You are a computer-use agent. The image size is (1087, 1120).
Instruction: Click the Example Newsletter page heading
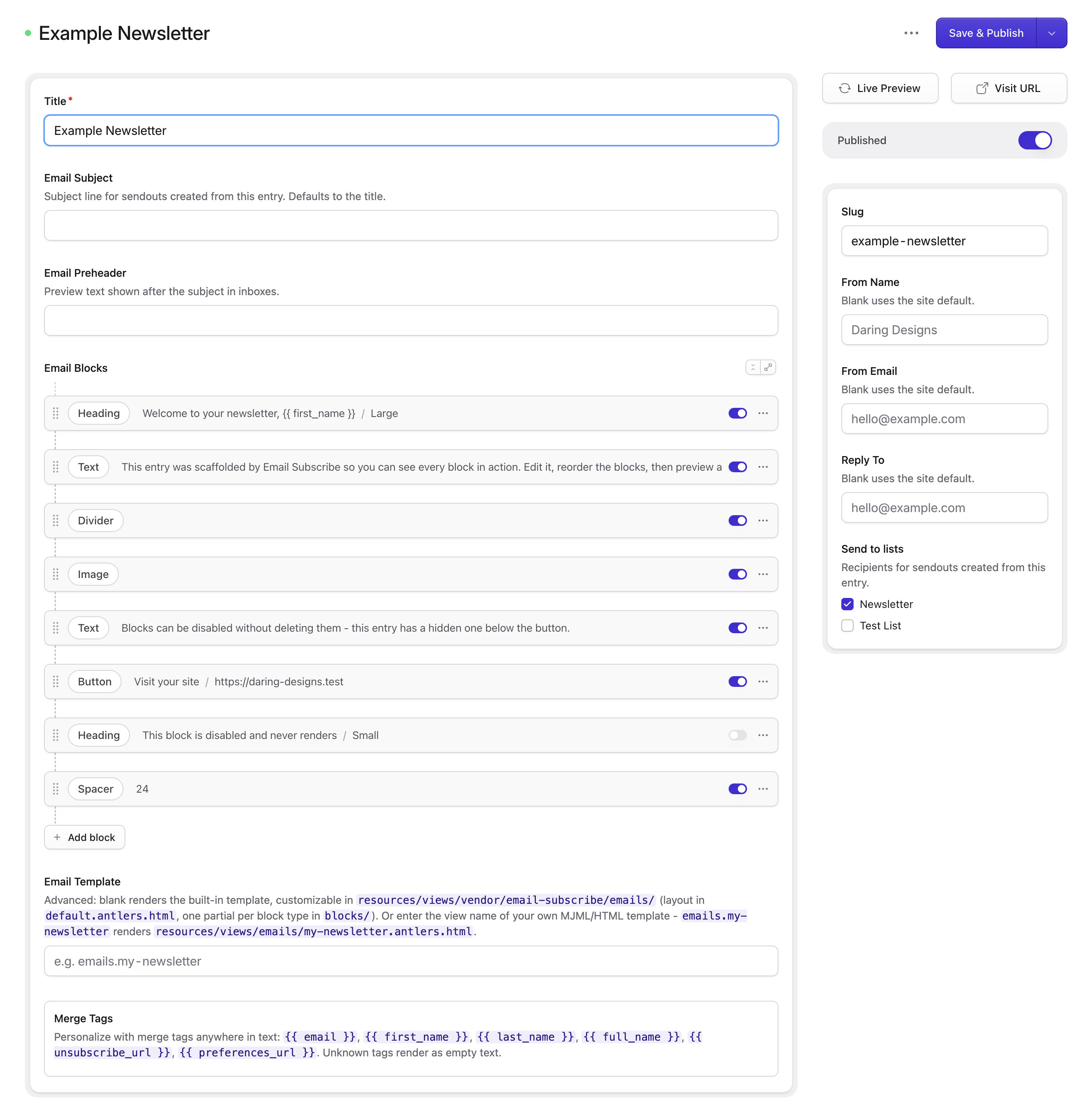tap(124, 33)
